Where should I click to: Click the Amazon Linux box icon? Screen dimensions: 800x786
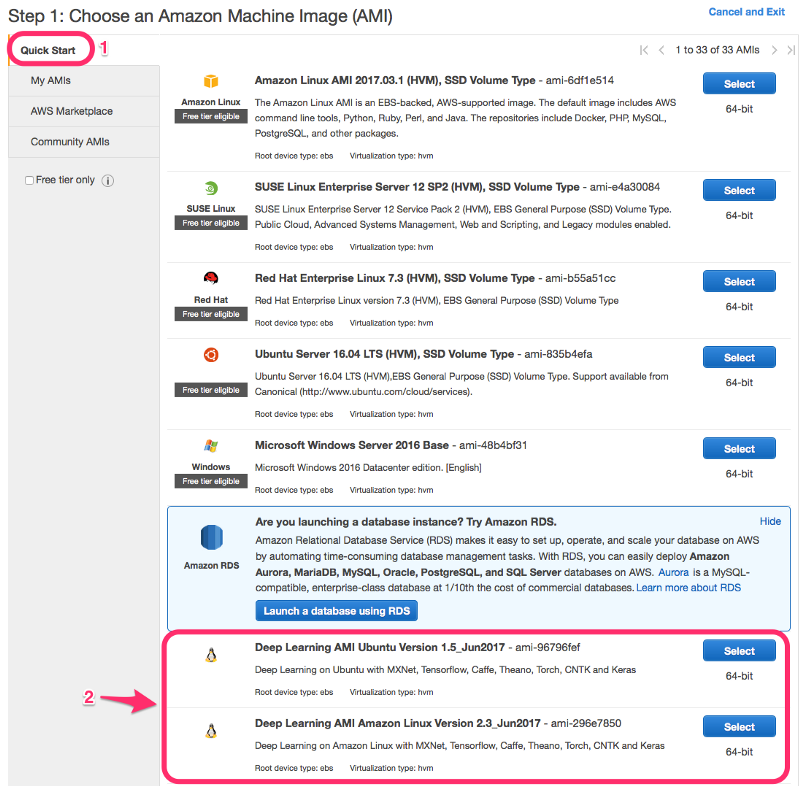(211, 81)
